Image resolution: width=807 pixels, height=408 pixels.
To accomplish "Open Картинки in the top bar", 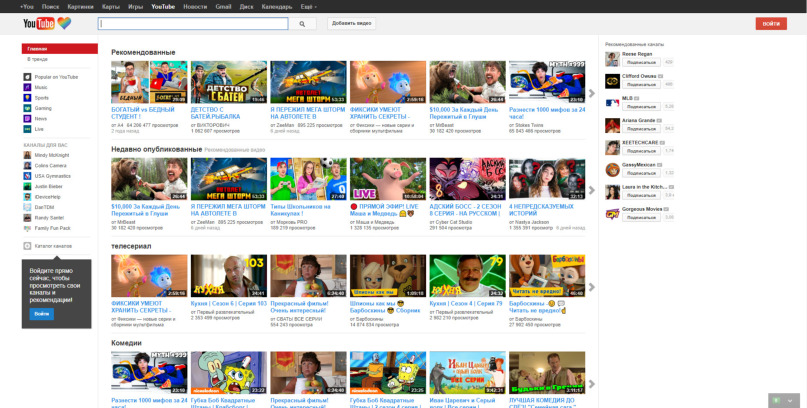I will [x=80, y=7].
